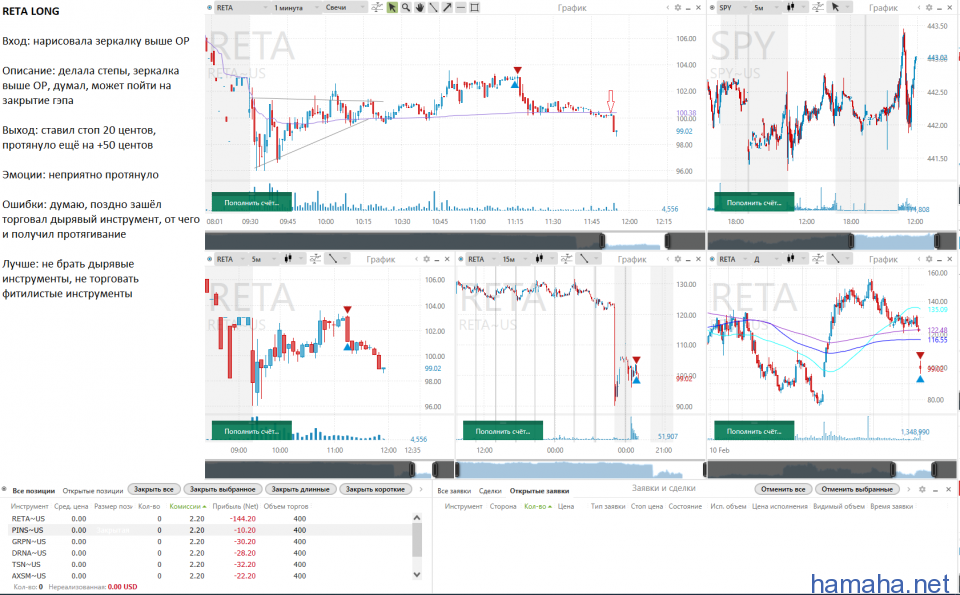Viewport: 960px width, 595px height.
Task: Click range slider under SPY chart
Action: pos(831,241)
